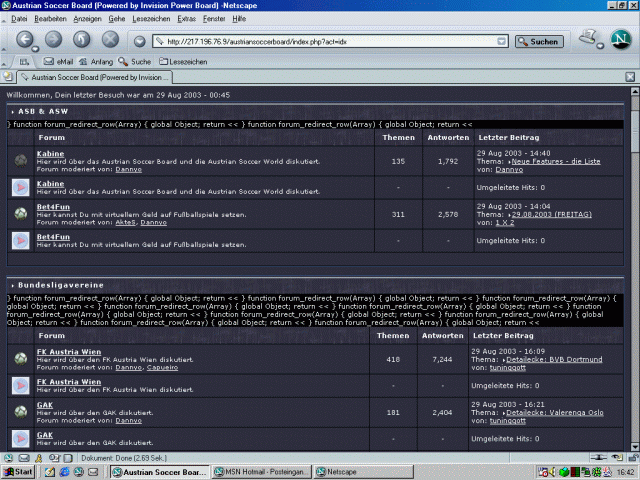Click the Anfang home shortcut
This screenshot has width=640, height=480.
(x=96, y=62)
